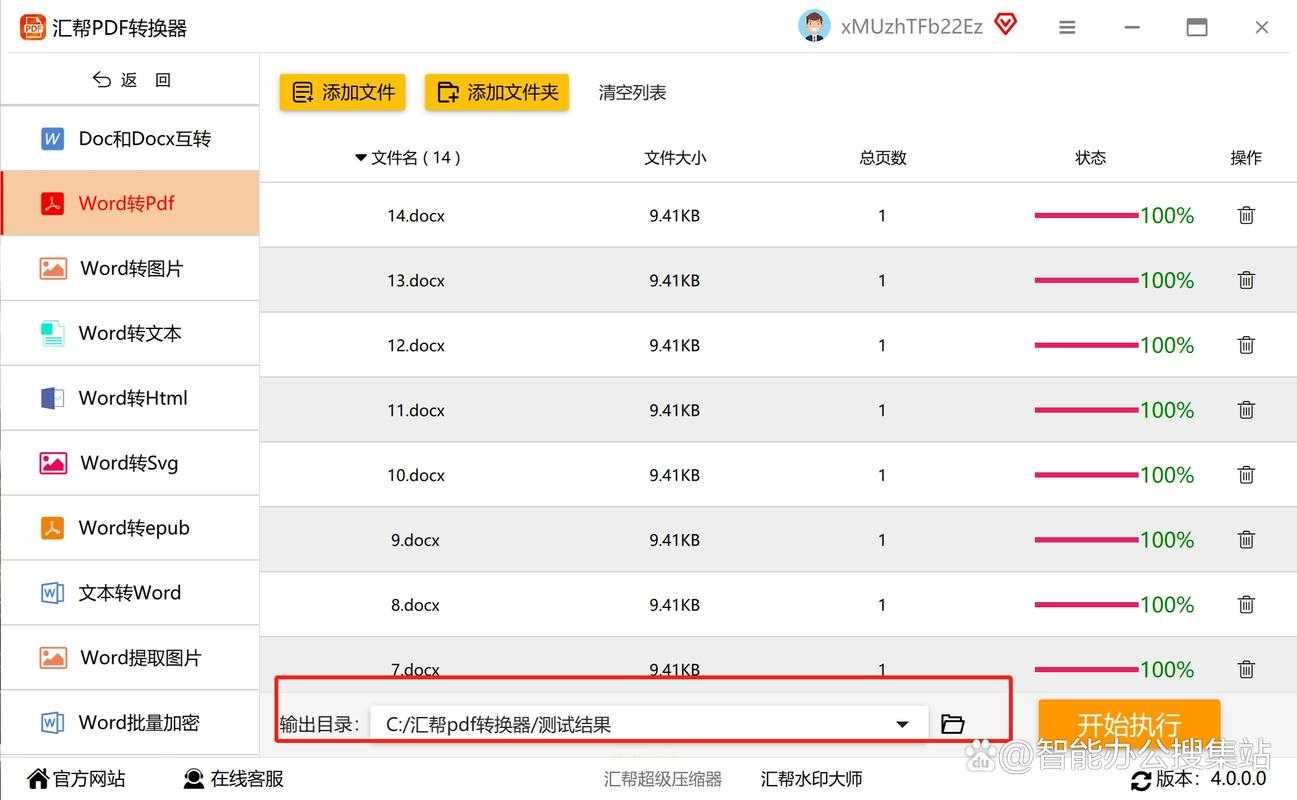Click the user avatar xMUzhTFb22Ez
The image size is (1297, 800).
coord(814,26)
